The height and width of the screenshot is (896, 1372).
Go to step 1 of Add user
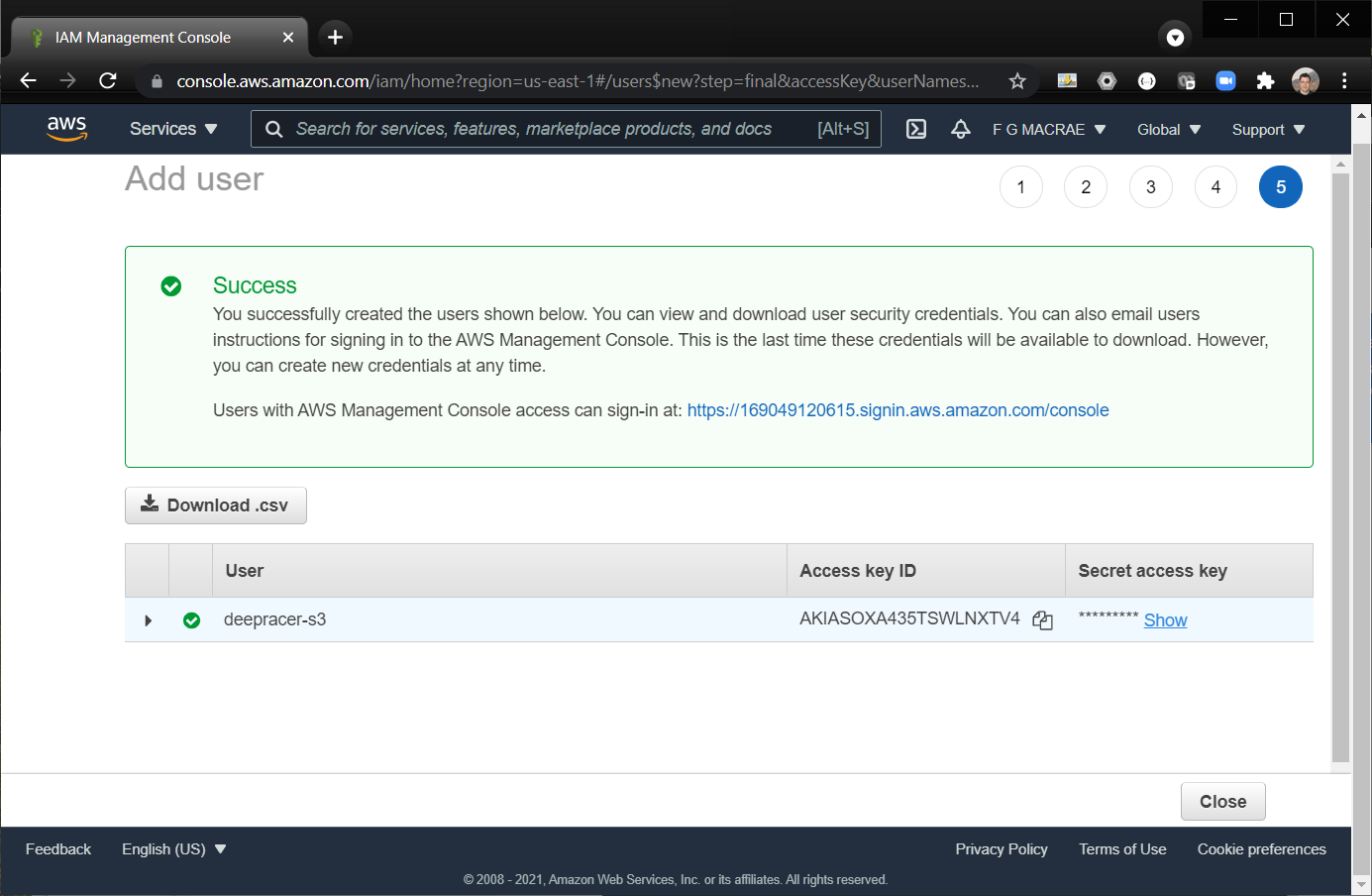(1021, 187)
